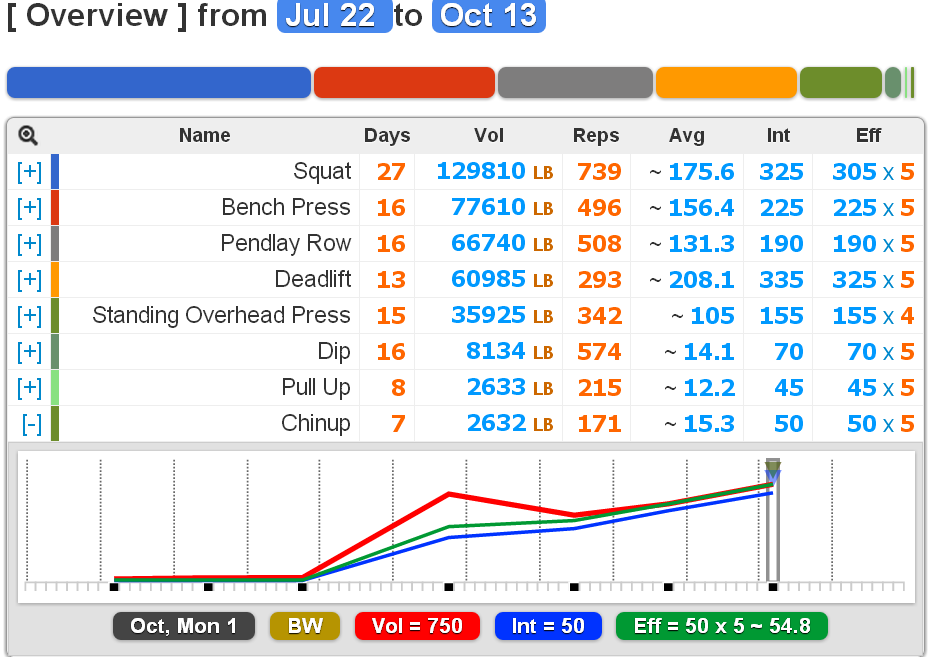
Task: Click the red marker beside Bench Press row
Action: pyautogui.click(x=54, y=207)
